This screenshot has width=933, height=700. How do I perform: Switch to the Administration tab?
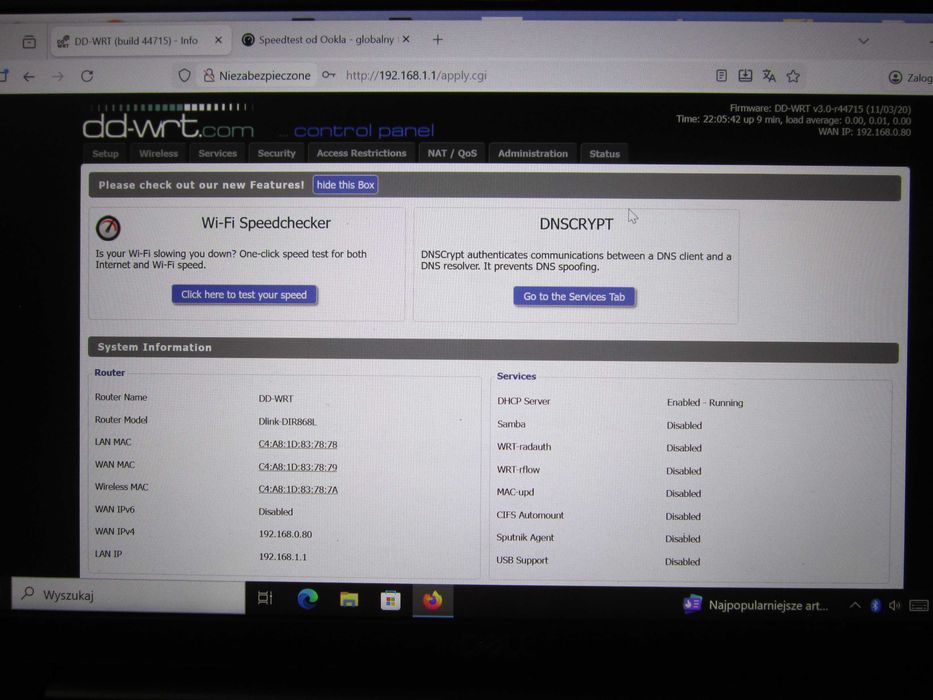(533, 154)
